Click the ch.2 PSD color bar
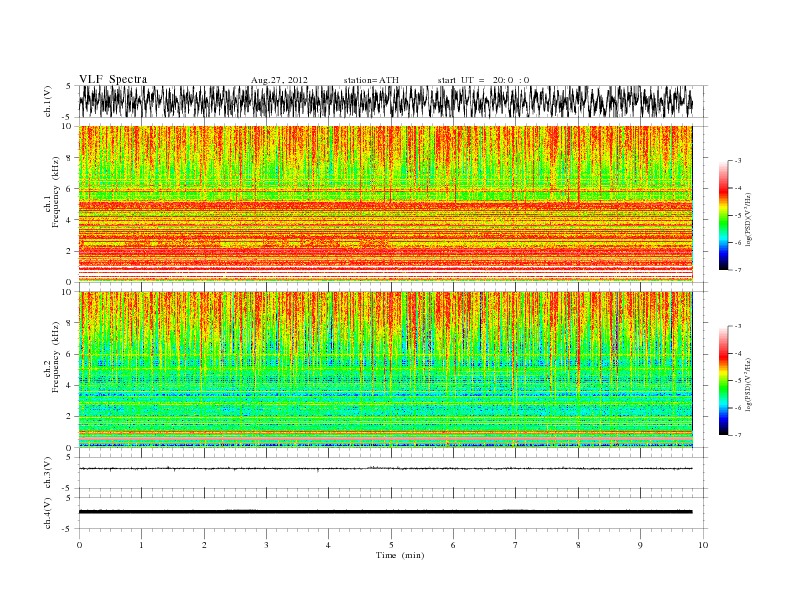The width and height of the screenshot is (792, 612). (723, 380)
